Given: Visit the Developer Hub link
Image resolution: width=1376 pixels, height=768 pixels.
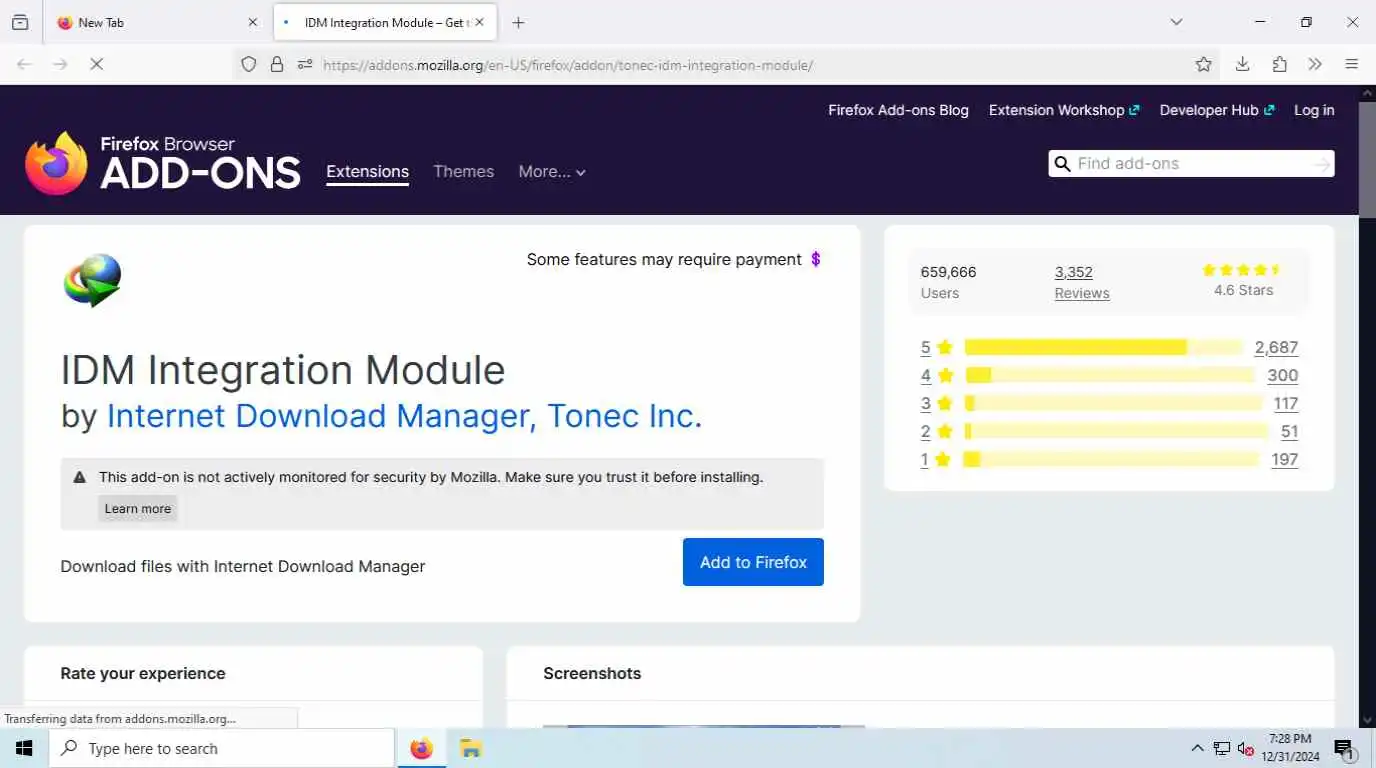Looking at the screenshot, I should (x=1217, y=110).
